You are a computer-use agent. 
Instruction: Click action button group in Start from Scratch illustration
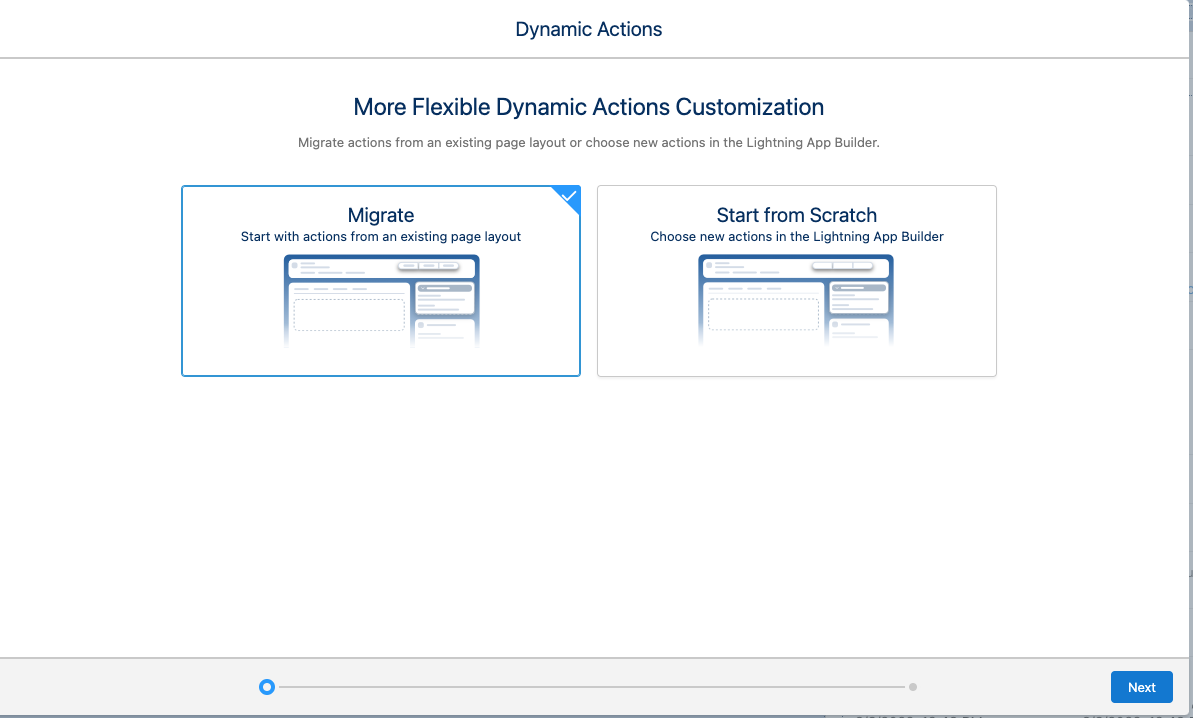(x=843, y=266)
